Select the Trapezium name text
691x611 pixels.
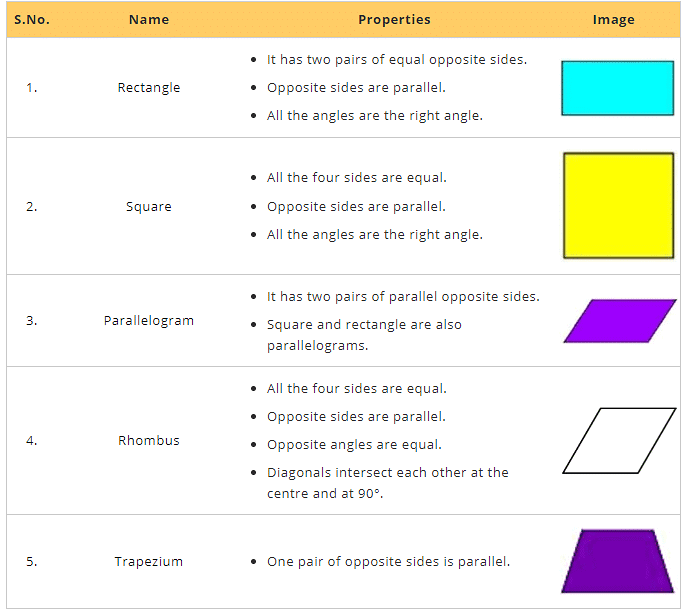[x=149, y=562]
